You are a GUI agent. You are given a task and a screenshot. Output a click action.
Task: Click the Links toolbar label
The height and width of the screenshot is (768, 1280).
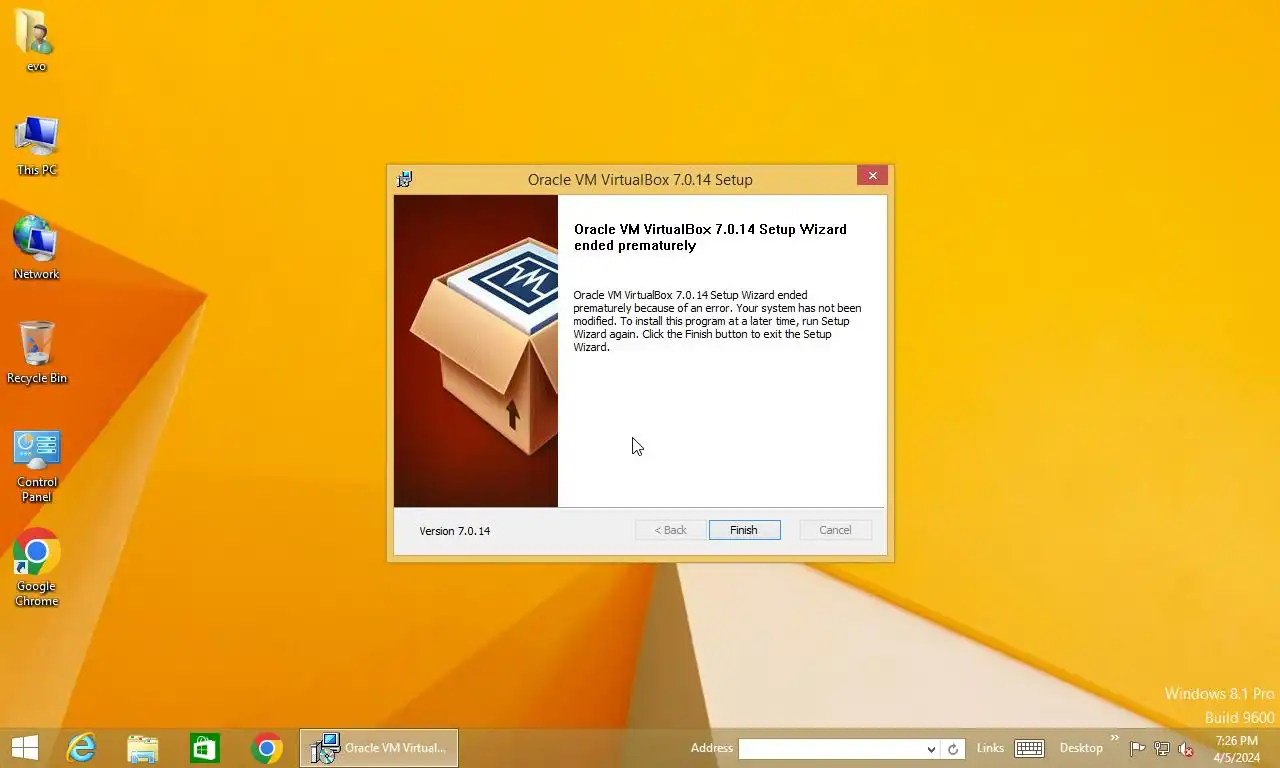(x=990, y=748)
